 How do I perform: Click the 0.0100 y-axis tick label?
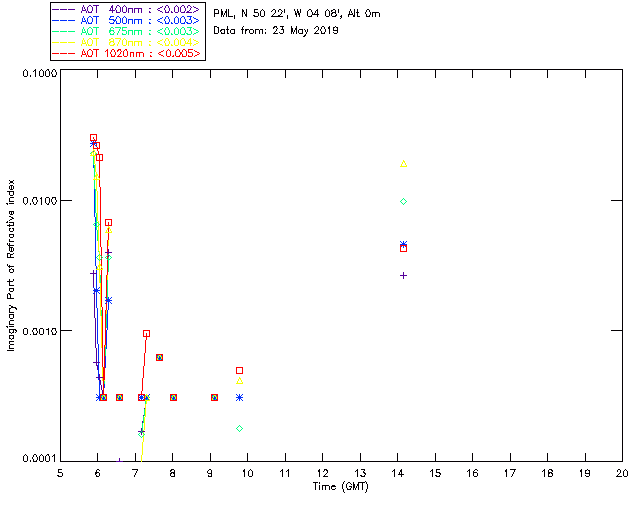point(40,201)
